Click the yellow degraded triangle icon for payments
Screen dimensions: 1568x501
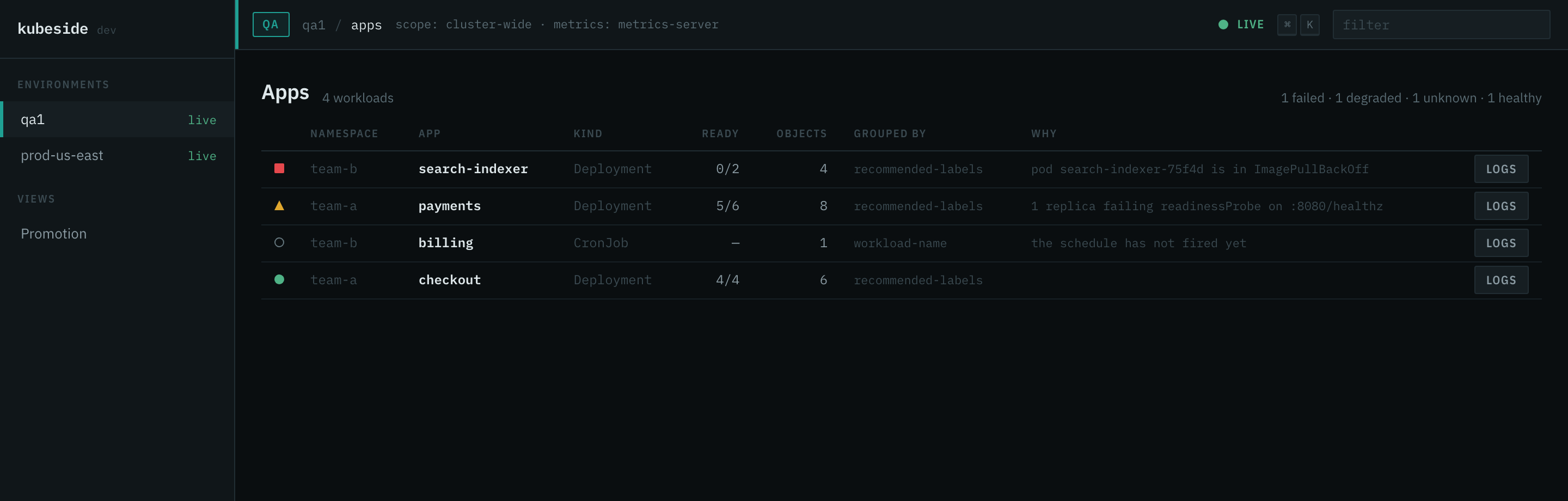(x=279, y=206)
